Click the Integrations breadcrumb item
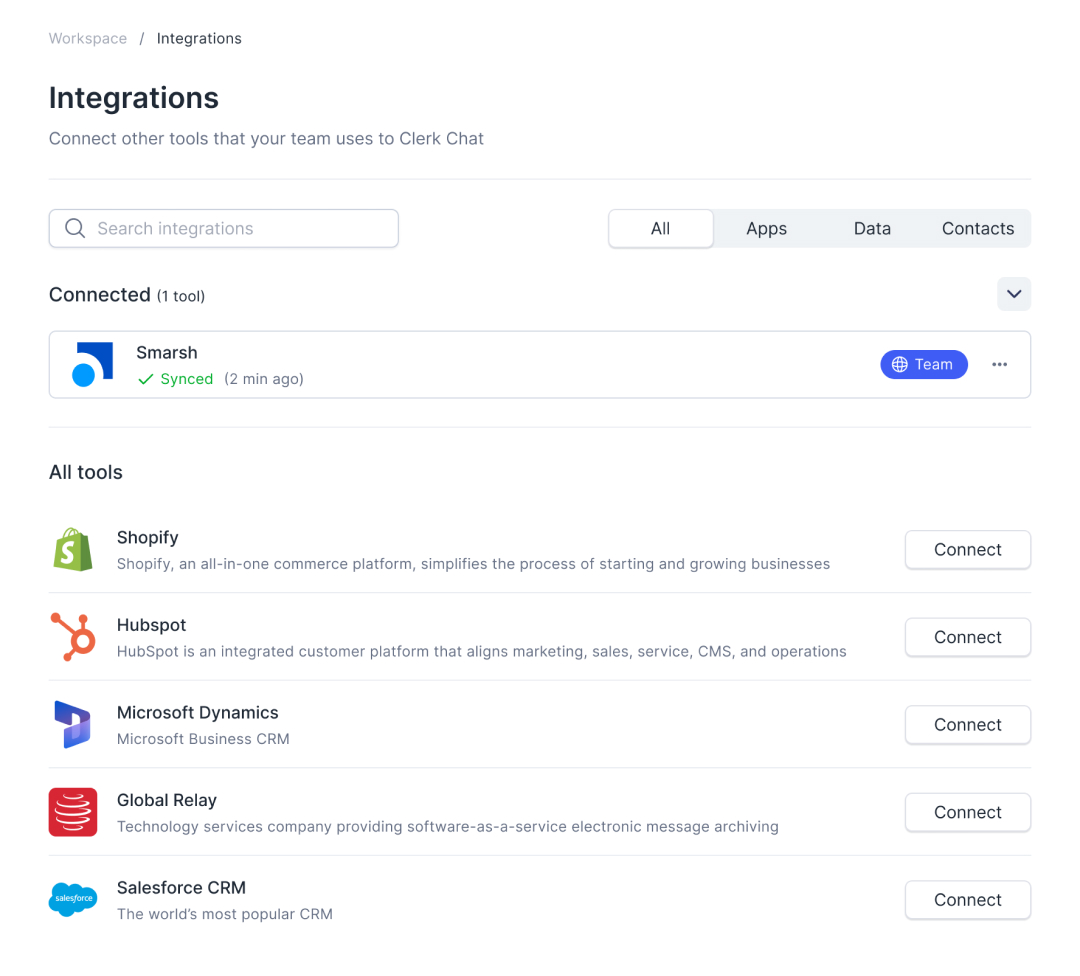This screenshot has width=1080, height=976. coord(199,39)
